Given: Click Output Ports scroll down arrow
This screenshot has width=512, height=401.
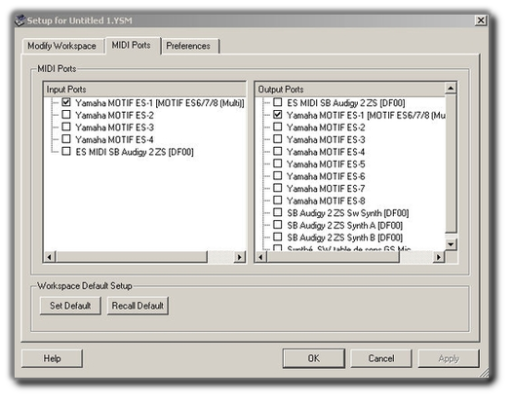Looking at the screenshot, I should point(450,245).
